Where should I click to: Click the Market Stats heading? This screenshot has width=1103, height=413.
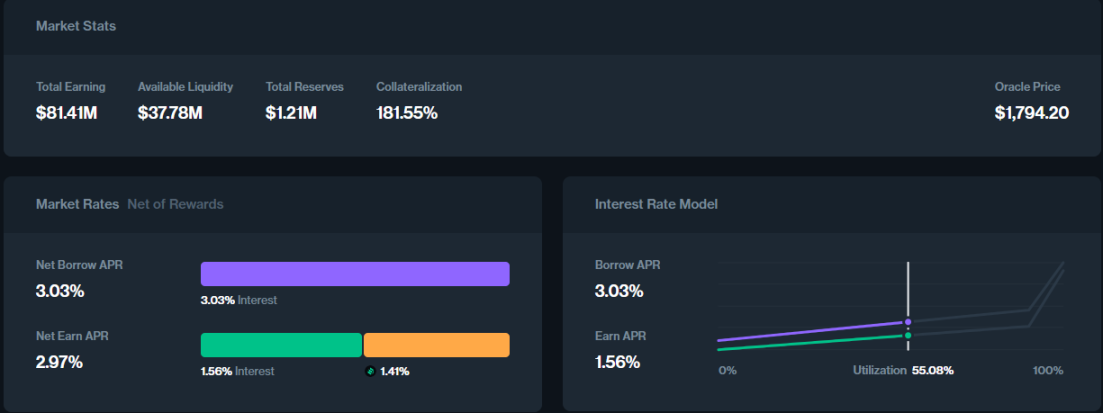click(76, 26)
